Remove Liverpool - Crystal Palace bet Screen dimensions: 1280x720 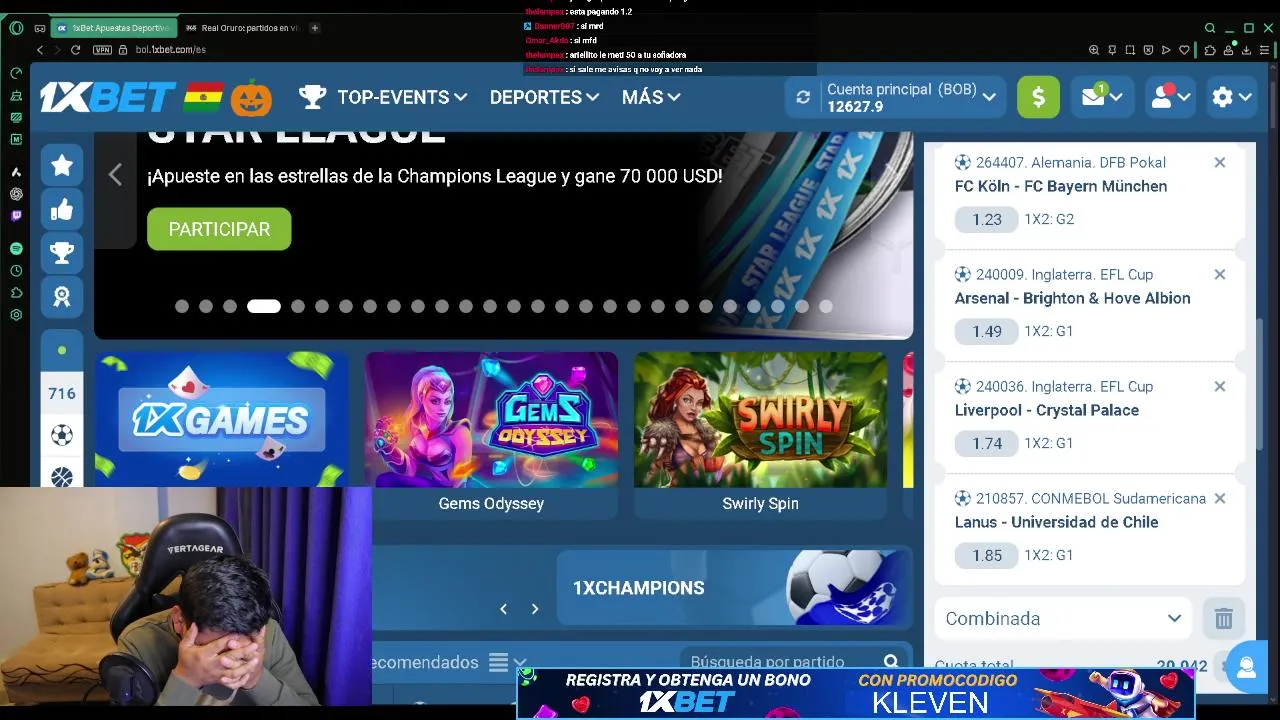point(1219,386)
